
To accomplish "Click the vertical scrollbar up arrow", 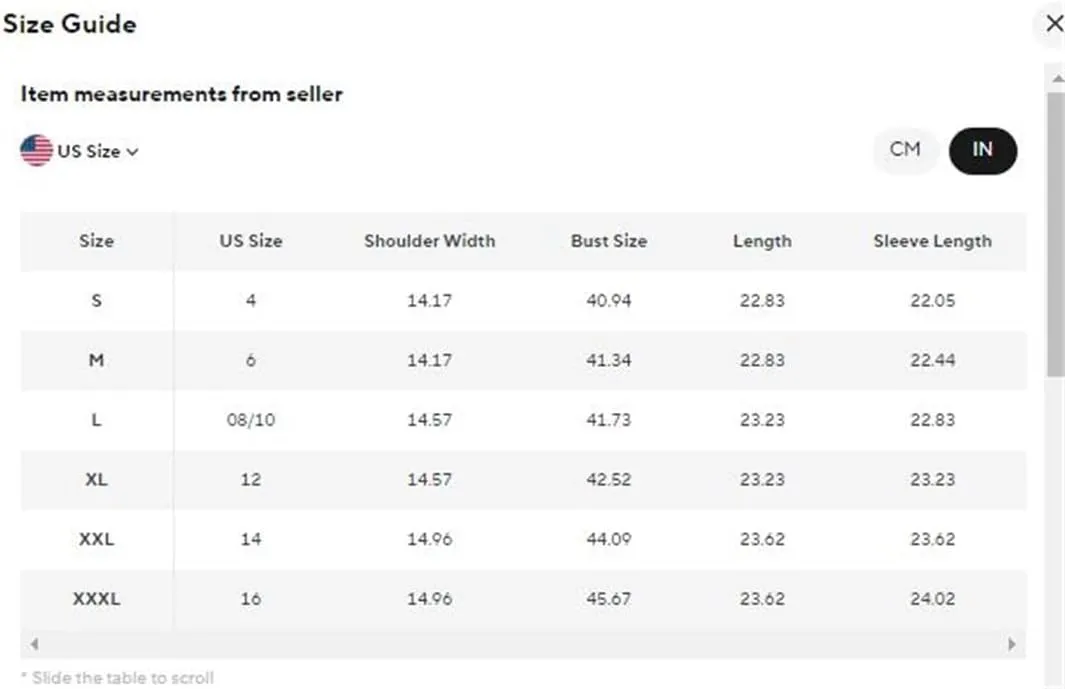I will 1055,78.
